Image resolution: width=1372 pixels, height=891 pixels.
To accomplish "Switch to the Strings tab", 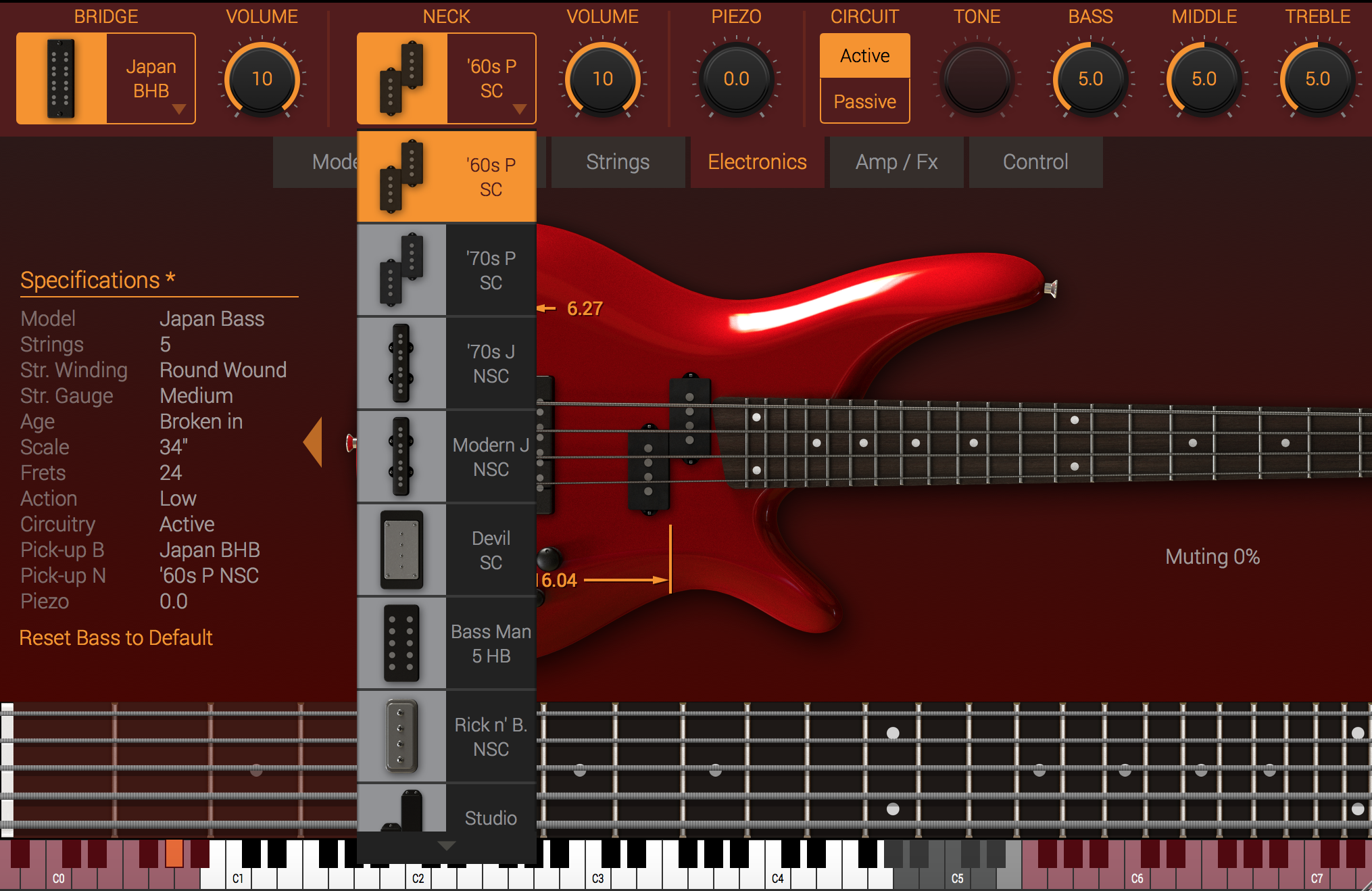I will point(617,162).
